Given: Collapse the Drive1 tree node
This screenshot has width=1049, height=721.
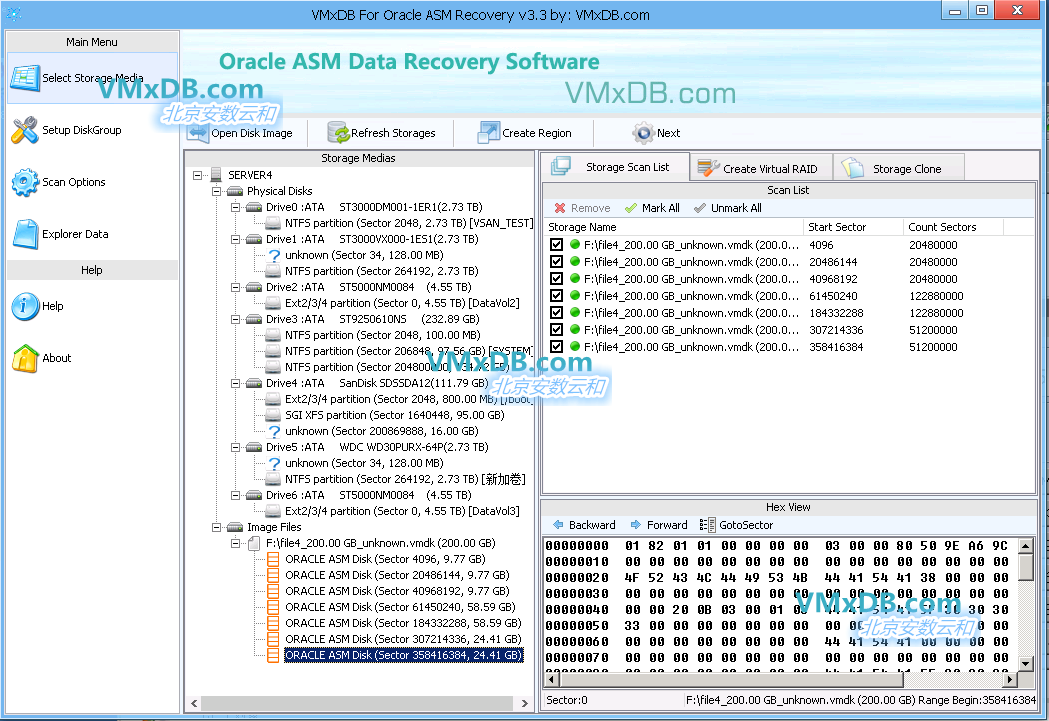Looking at the screenshot, I should [235, 239].
